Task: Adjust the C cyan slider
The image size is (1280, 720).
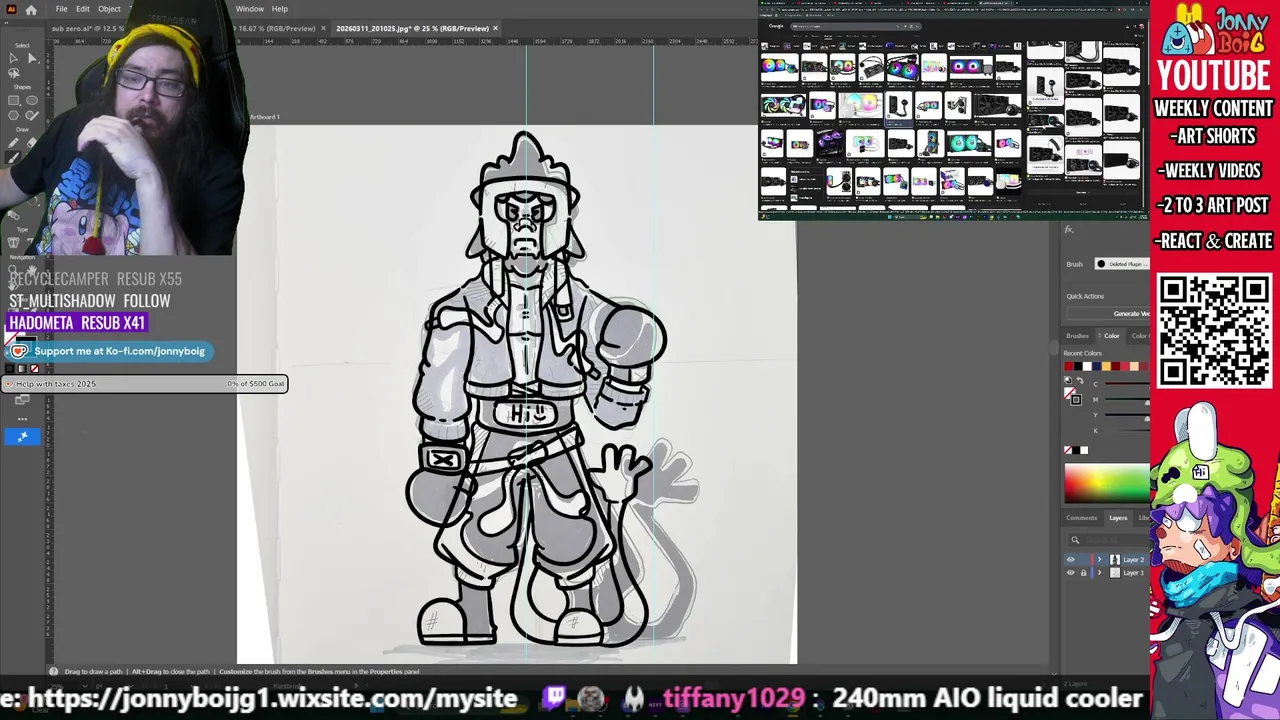Action: (1125, 383)
